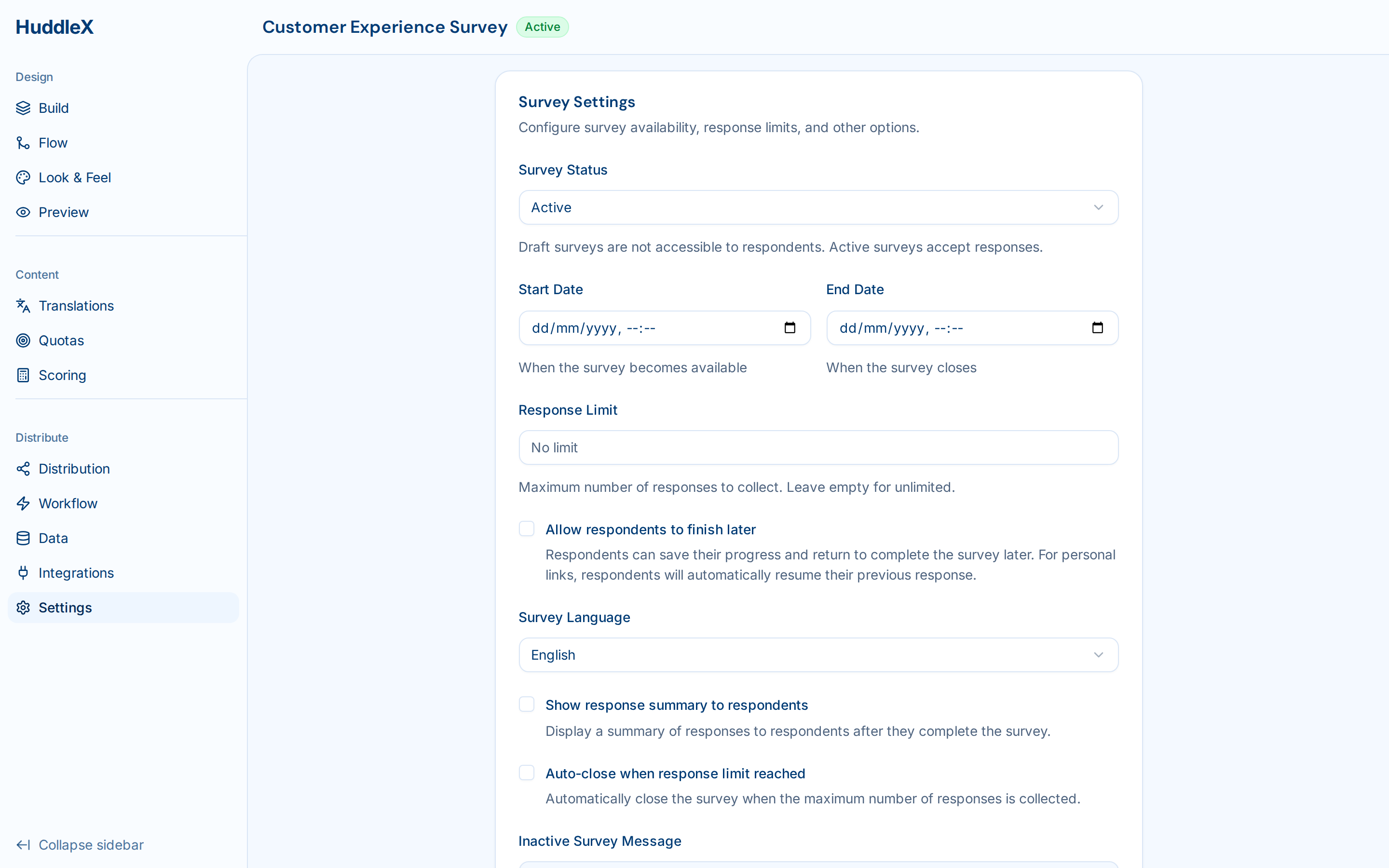Click the Build layers icon
This screenshot has width=1389, height=868.
[23, 108]
